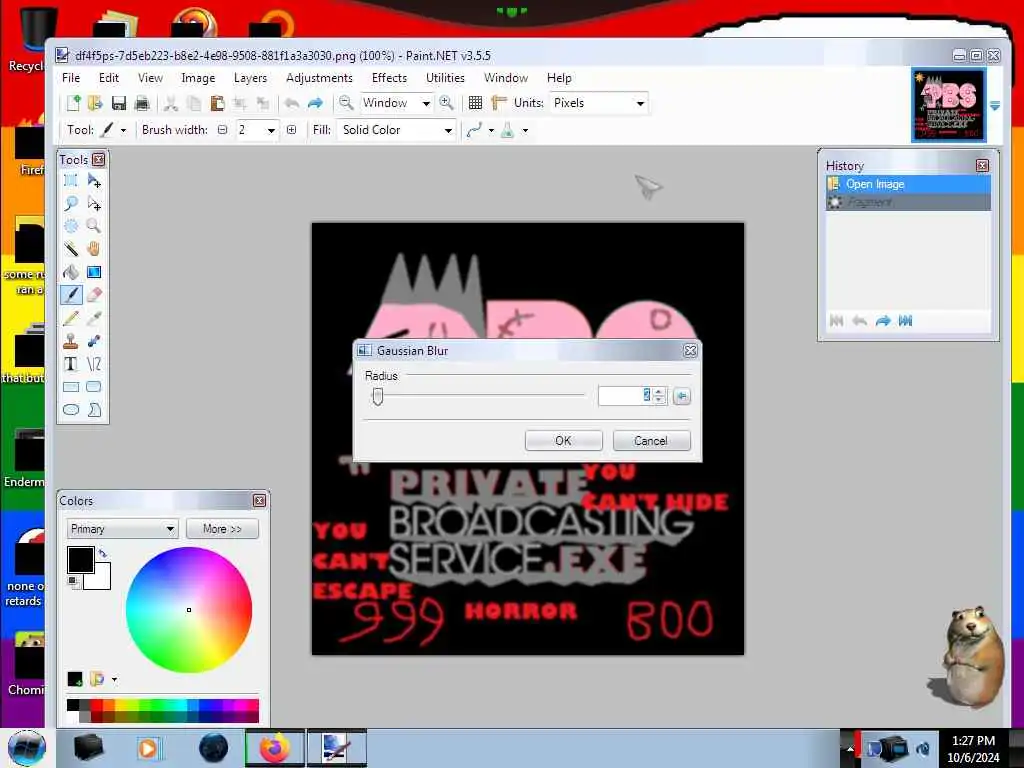Select the Text tool

71,364
